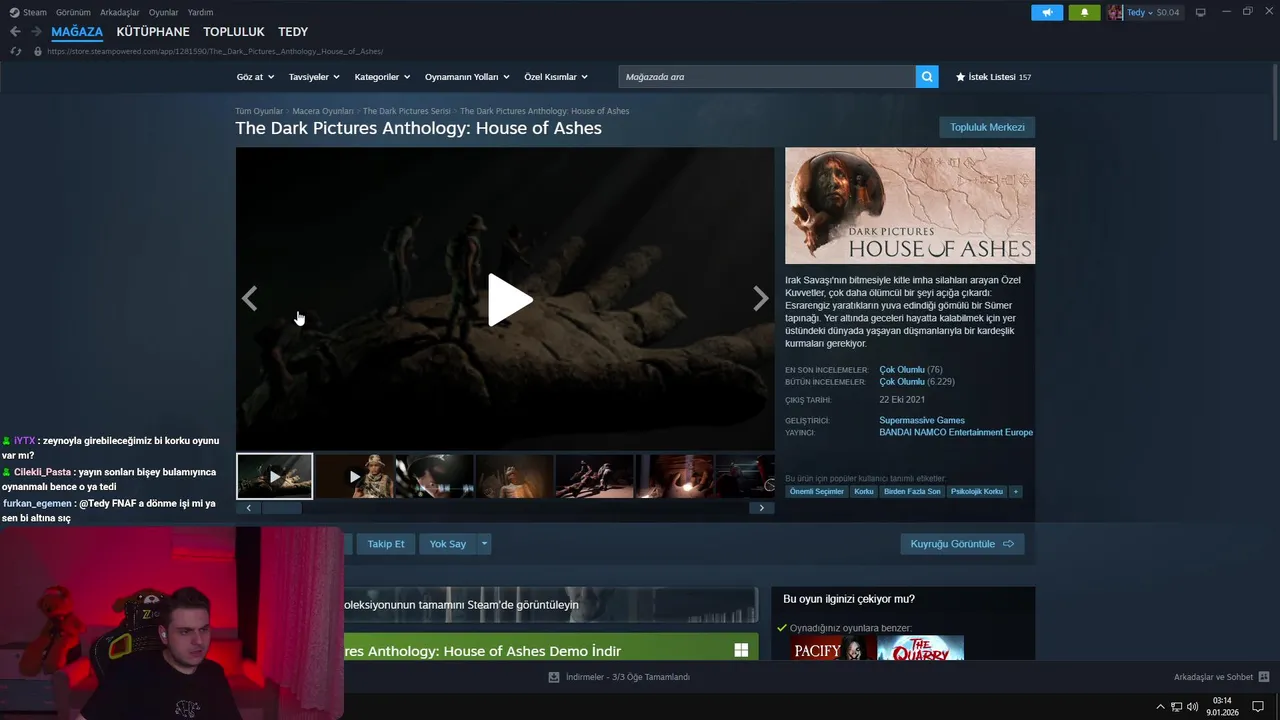Open Steam menu with the logo
The image size is (1280, 720).
[28, 12]
